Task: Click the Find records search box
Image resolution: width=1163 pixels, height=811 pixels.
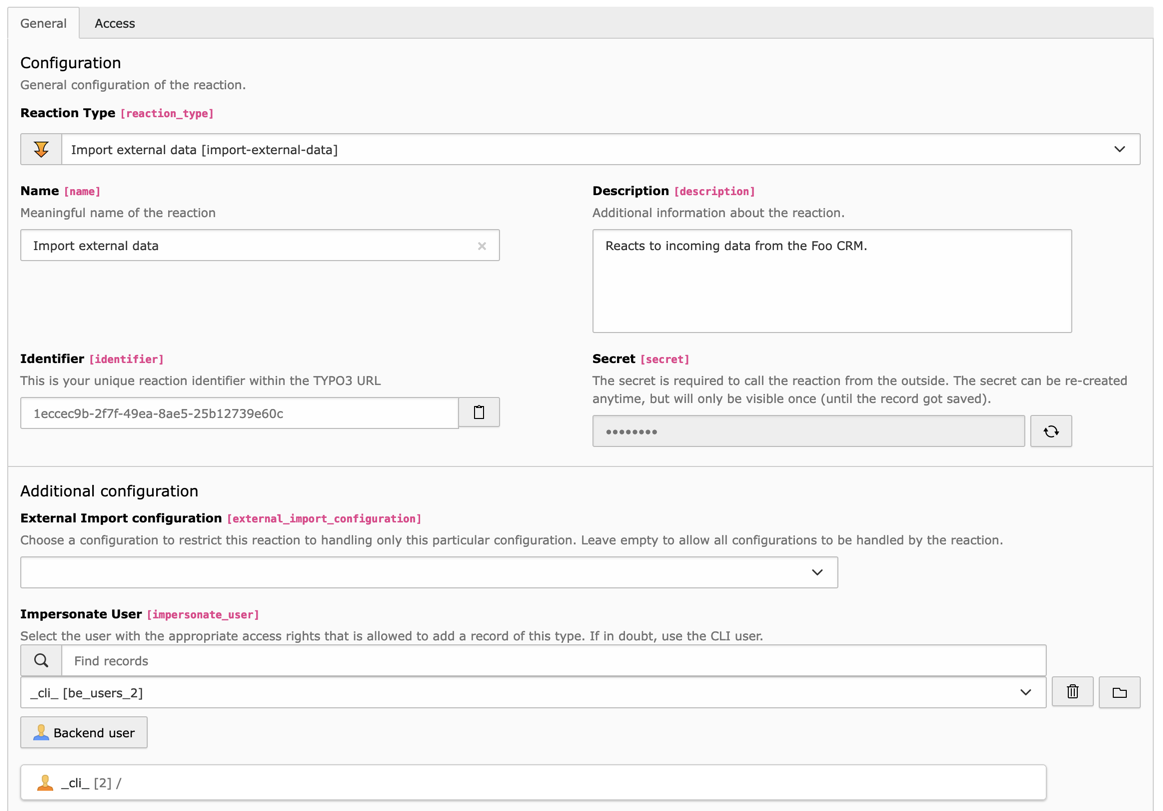Action: 553,661
